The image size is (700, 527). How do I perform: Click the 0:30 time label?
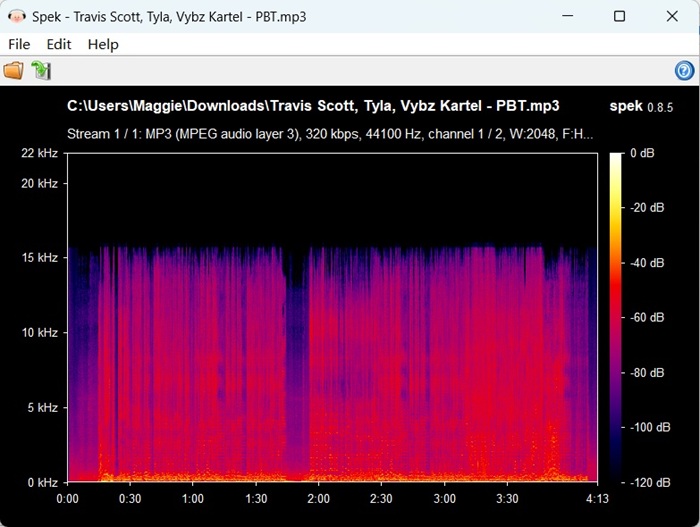[x=130, y=498]
